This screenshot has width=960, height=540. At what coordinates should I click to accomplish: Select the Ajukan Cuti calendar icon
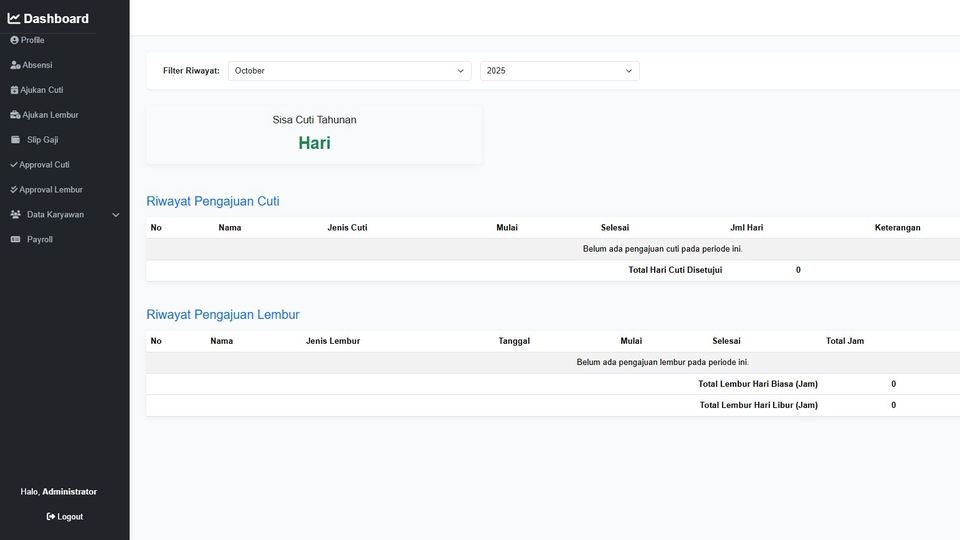coord(14,90)
